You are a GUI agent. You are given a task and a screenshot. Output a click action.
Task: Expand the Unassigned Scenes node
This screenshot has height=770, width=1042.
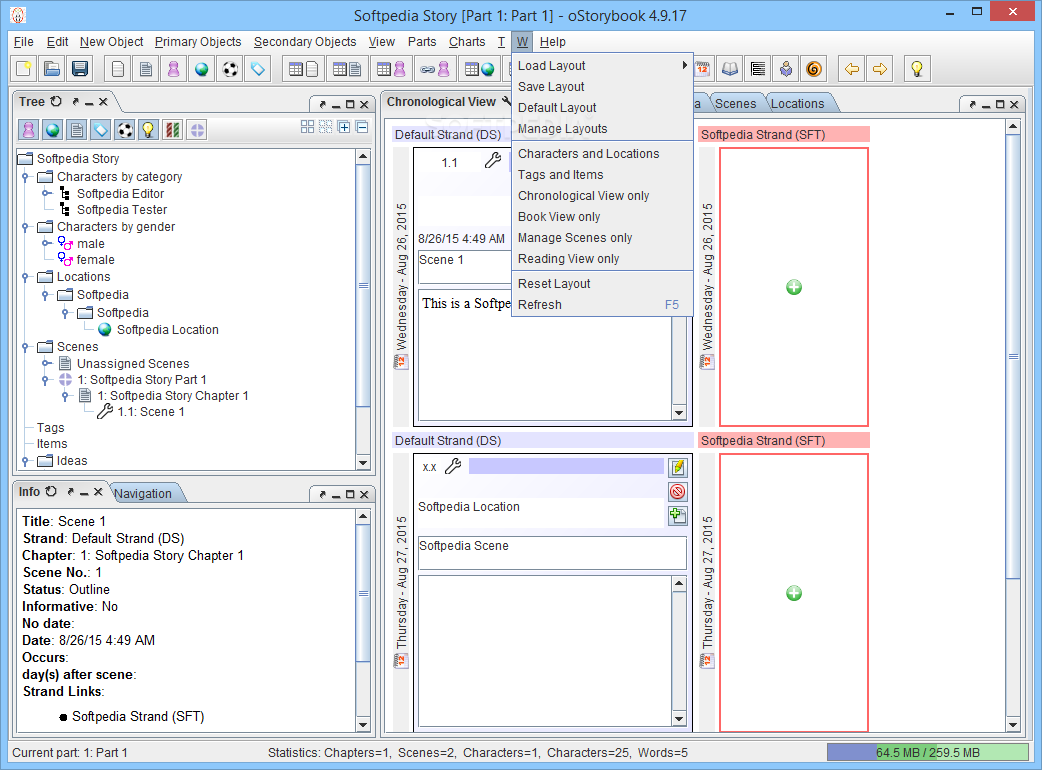pos(46,363)
